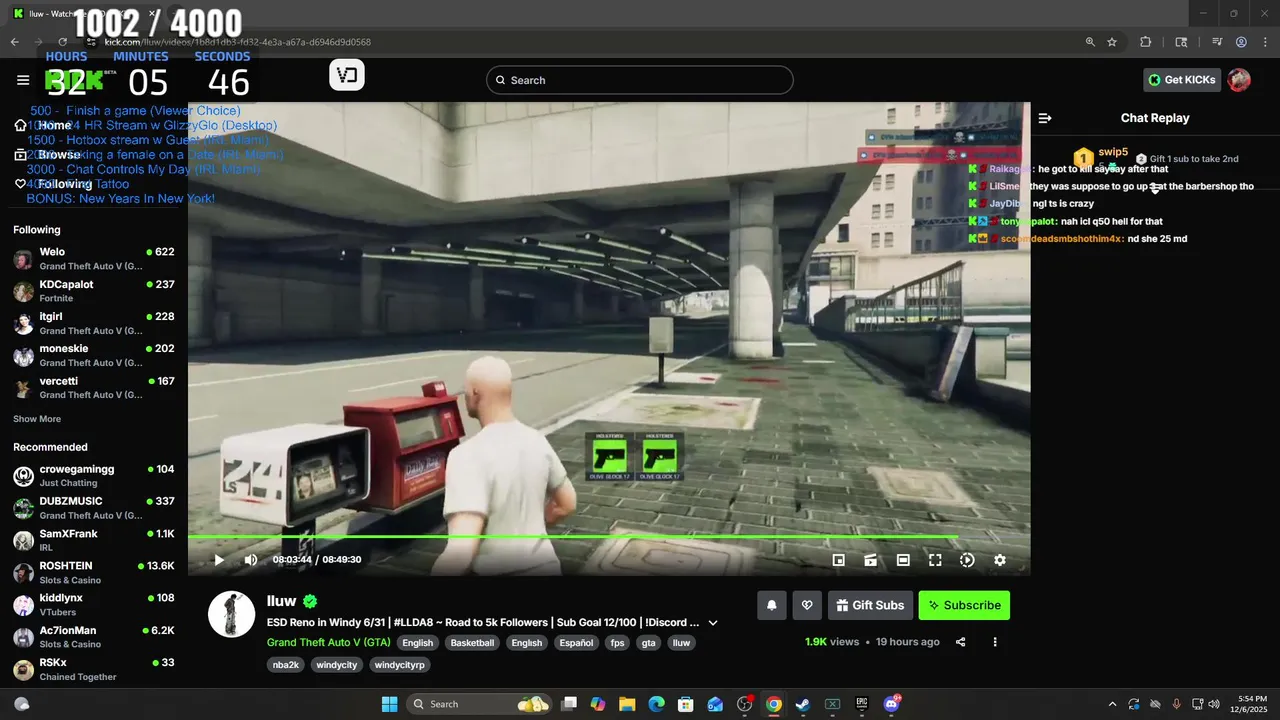Open the Grand Theft Auto V category link

tap(329, 643)
